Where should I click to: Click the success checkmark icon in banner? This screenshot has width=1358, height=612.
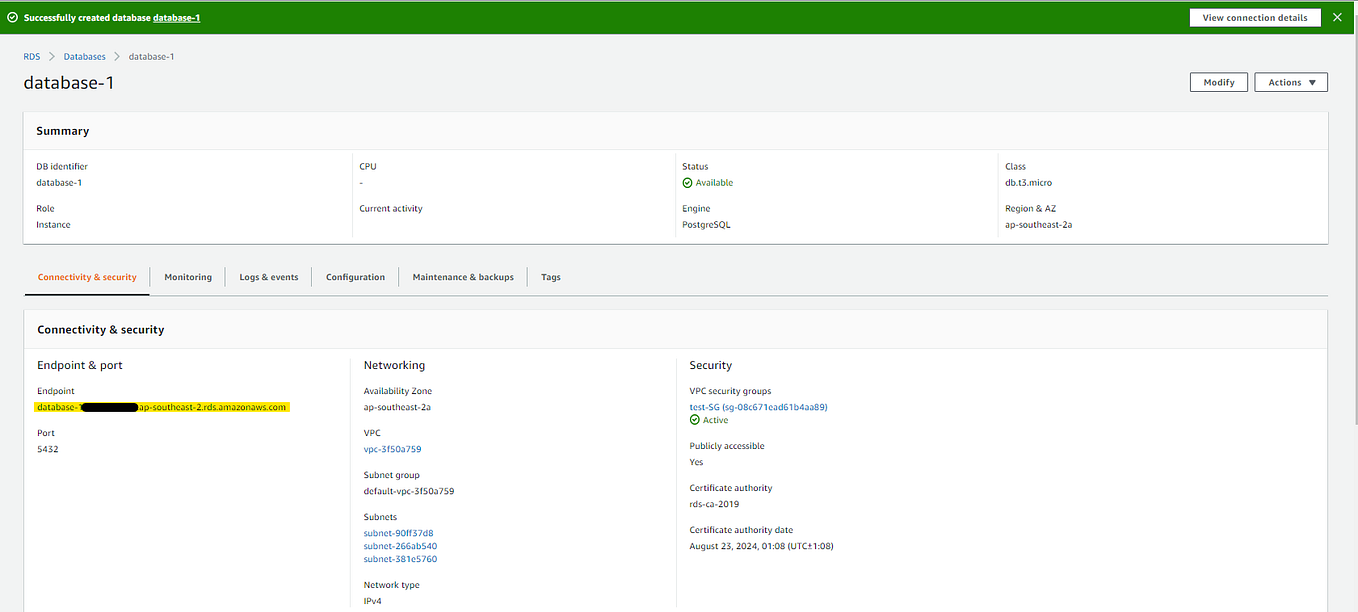point(13,18)
